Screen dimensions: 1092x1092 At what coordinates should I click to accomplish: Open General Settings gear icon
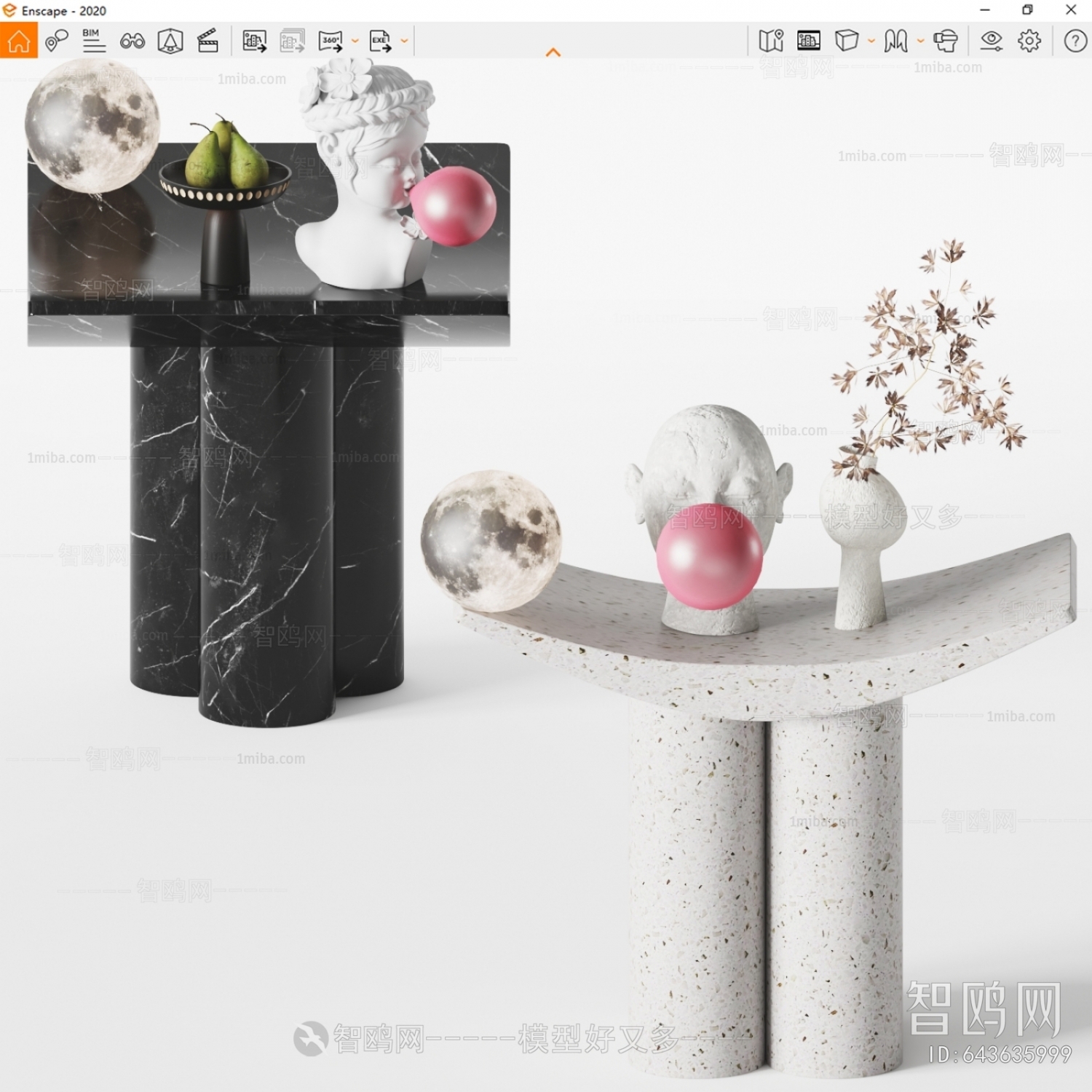(1029, 41)
